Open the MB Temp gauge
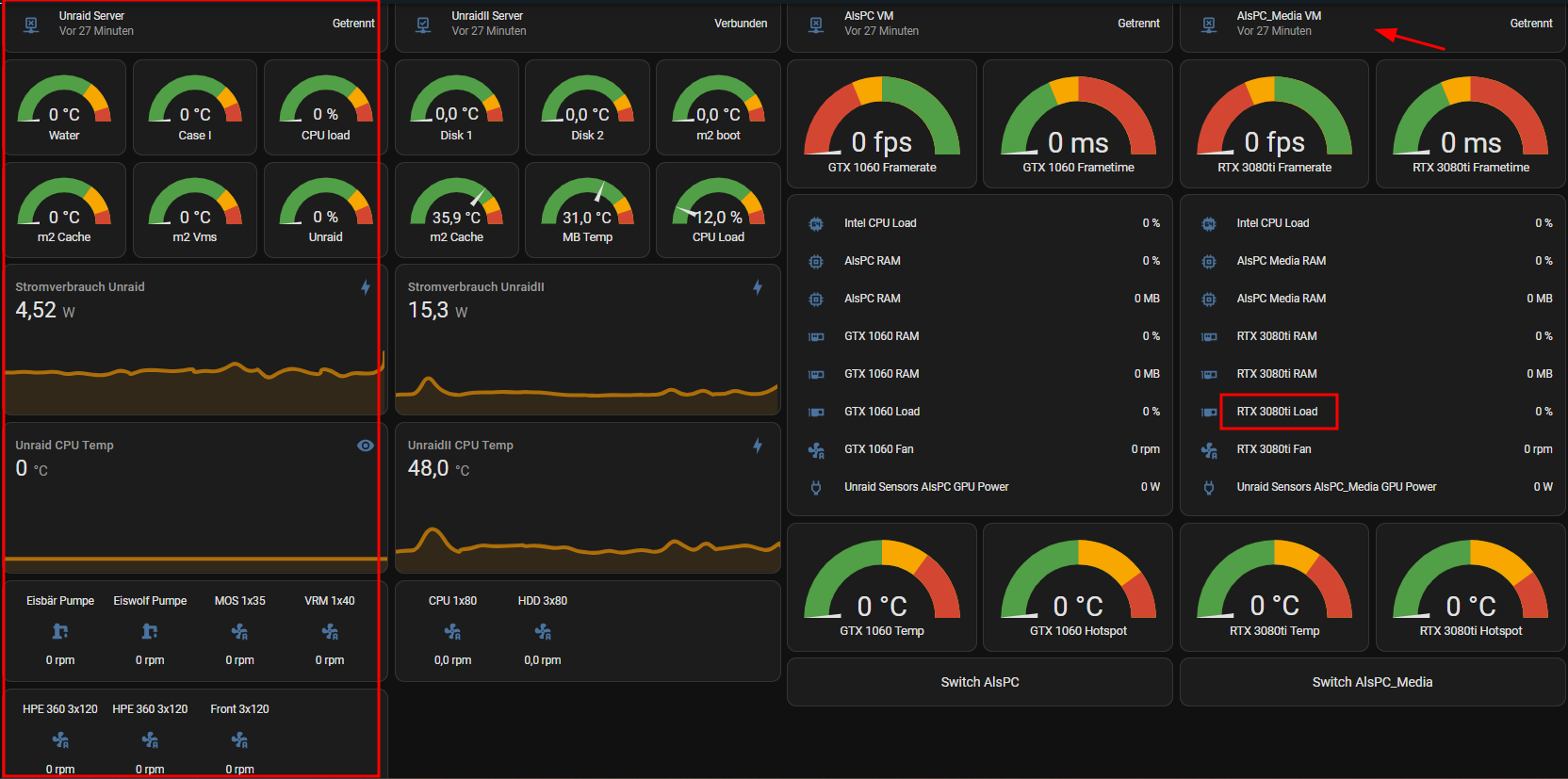Viewport: 1568px width, 779px height. (x=587, y=210)
